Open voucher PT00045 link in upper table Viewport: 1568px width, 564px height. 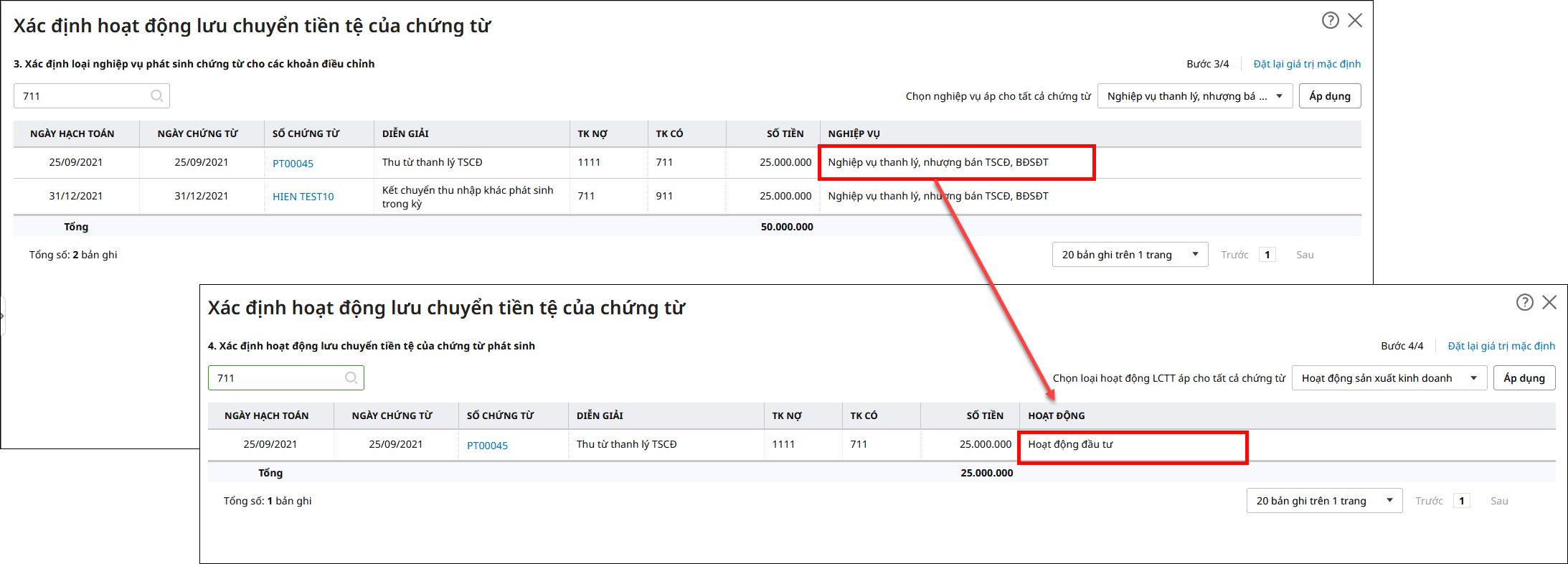[x=293, y=164]
